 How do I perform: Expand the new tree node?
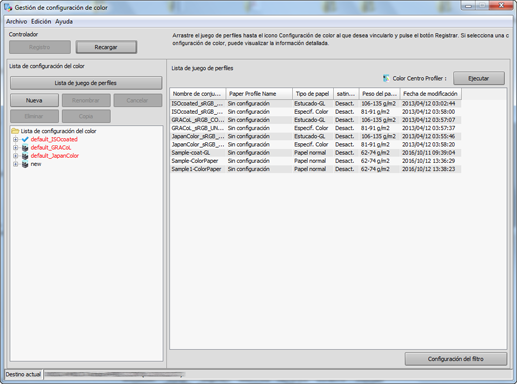click(x=15, y=164)
